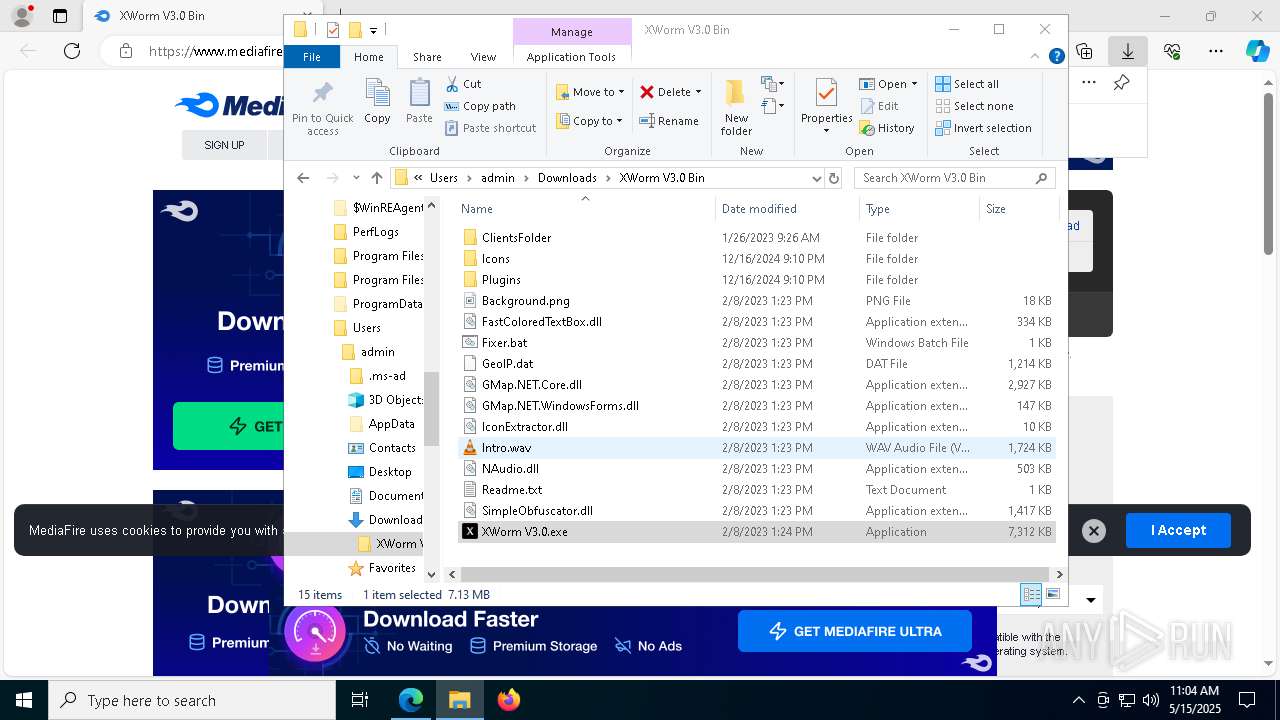This screenshot has width=1280, height=720.
Task: Open the Application Tools tab
Action: (x=571, y=57)
